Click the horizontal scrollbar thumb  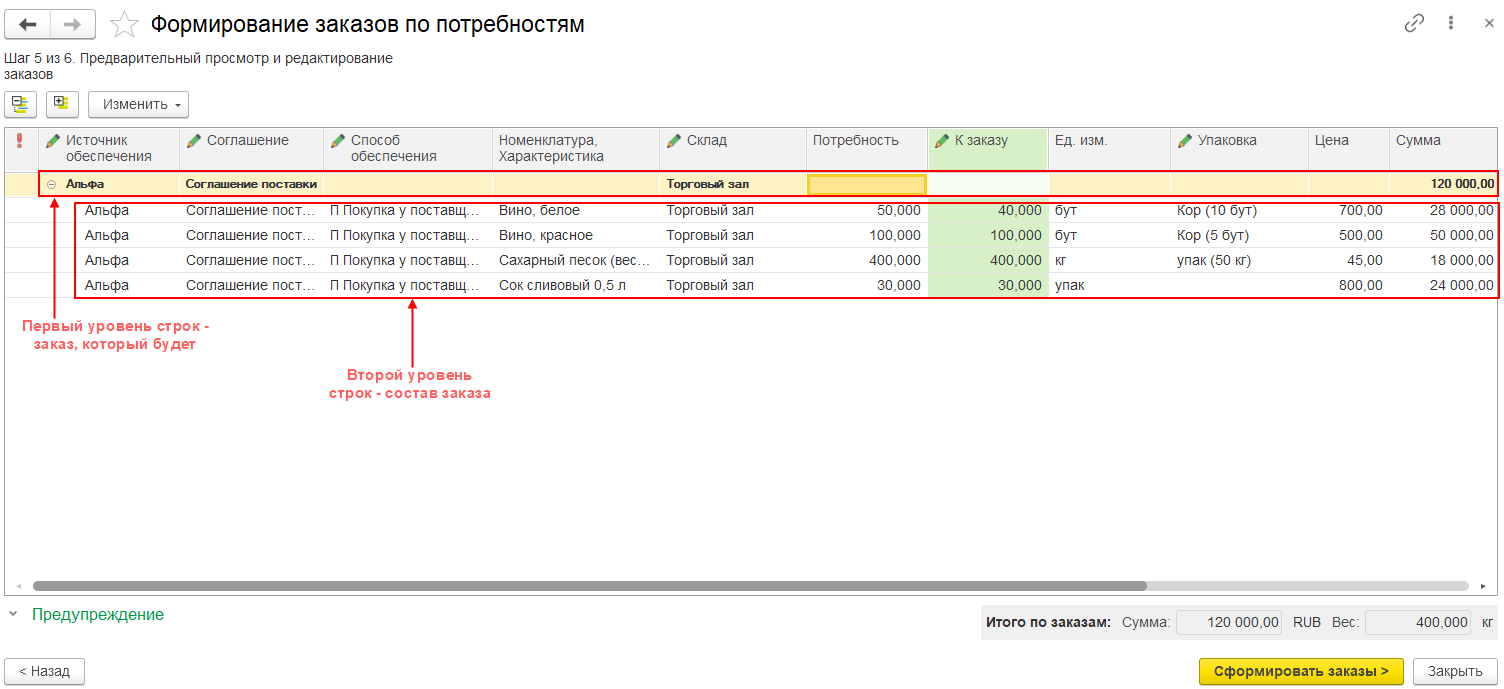pyautogui.click(x=589, y=586)
